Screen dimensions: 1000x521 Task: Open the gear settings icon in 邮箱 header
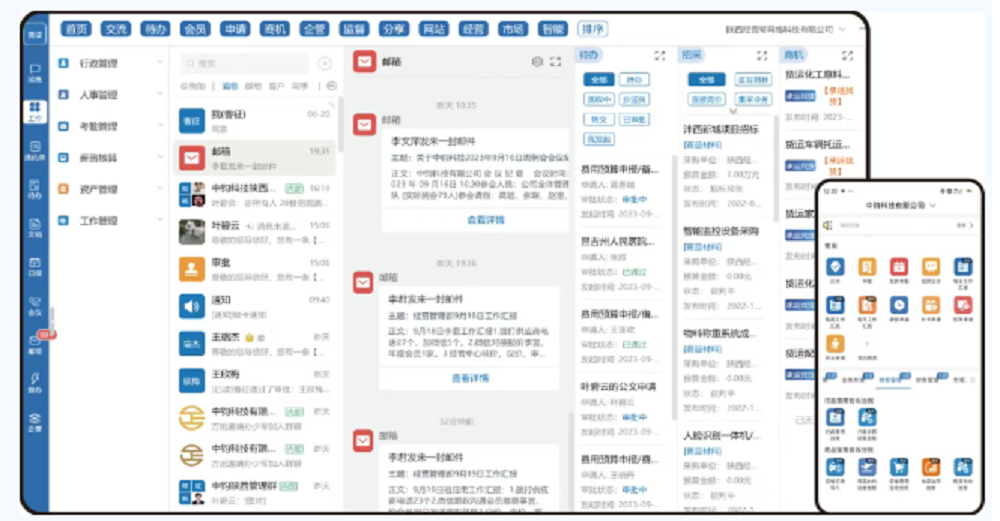[537, 62]
